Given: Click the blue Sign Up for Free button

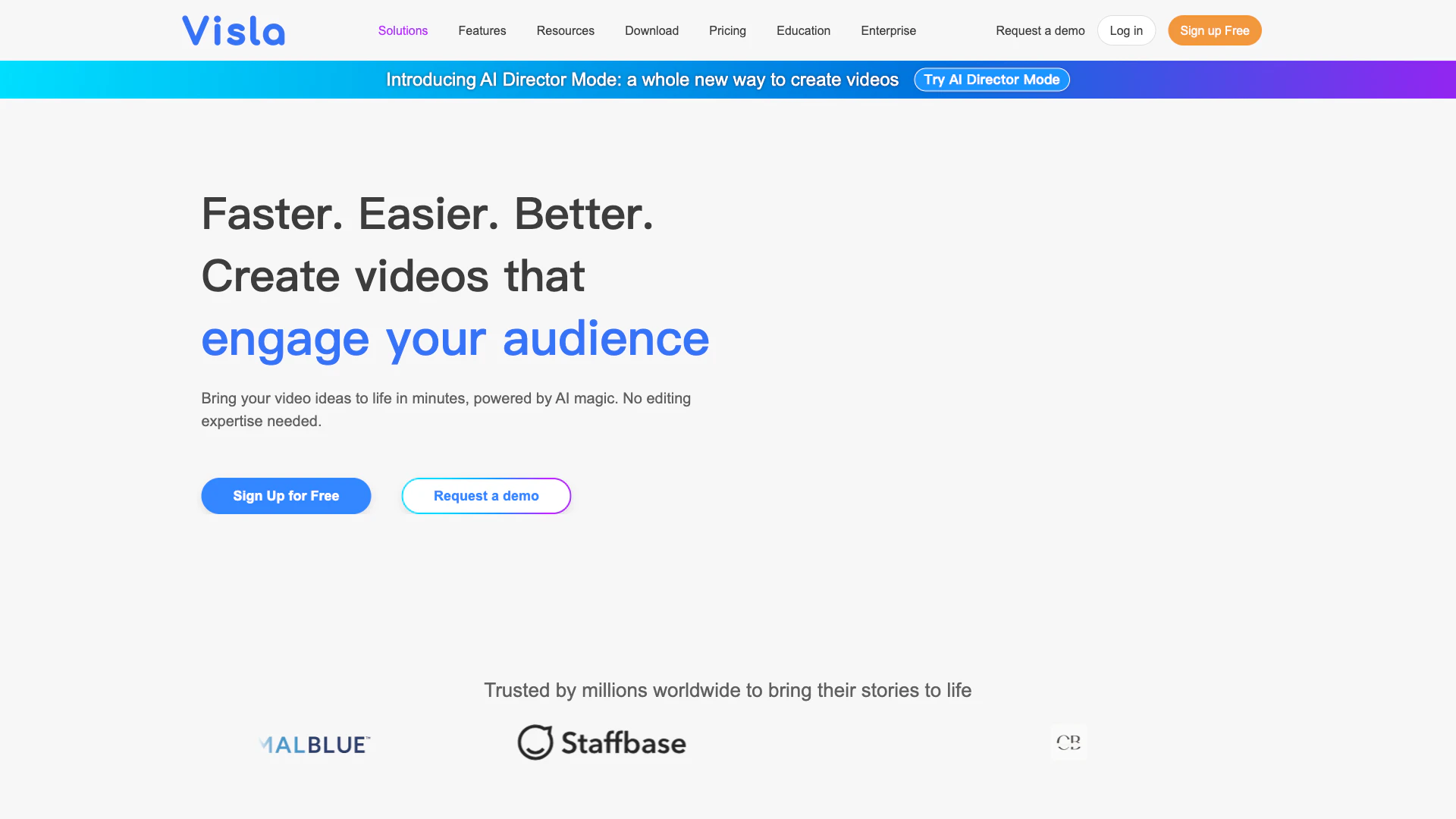Looking at the screenshot, I should point(286,496).
